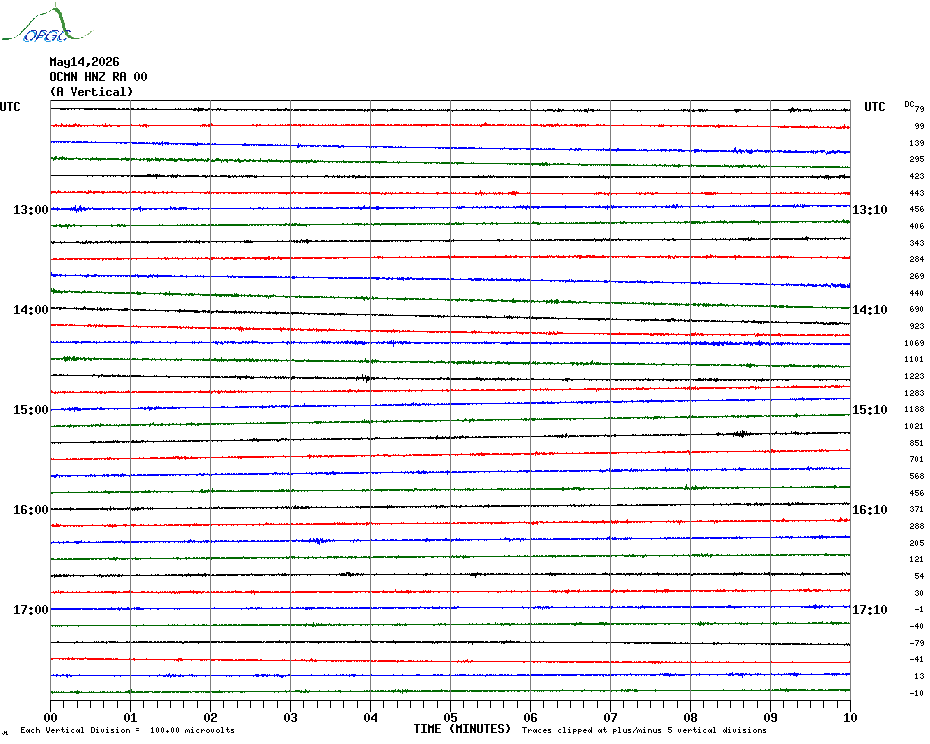Click the 14:00 time label on left
930x744 pixels.
coord(31,310)
